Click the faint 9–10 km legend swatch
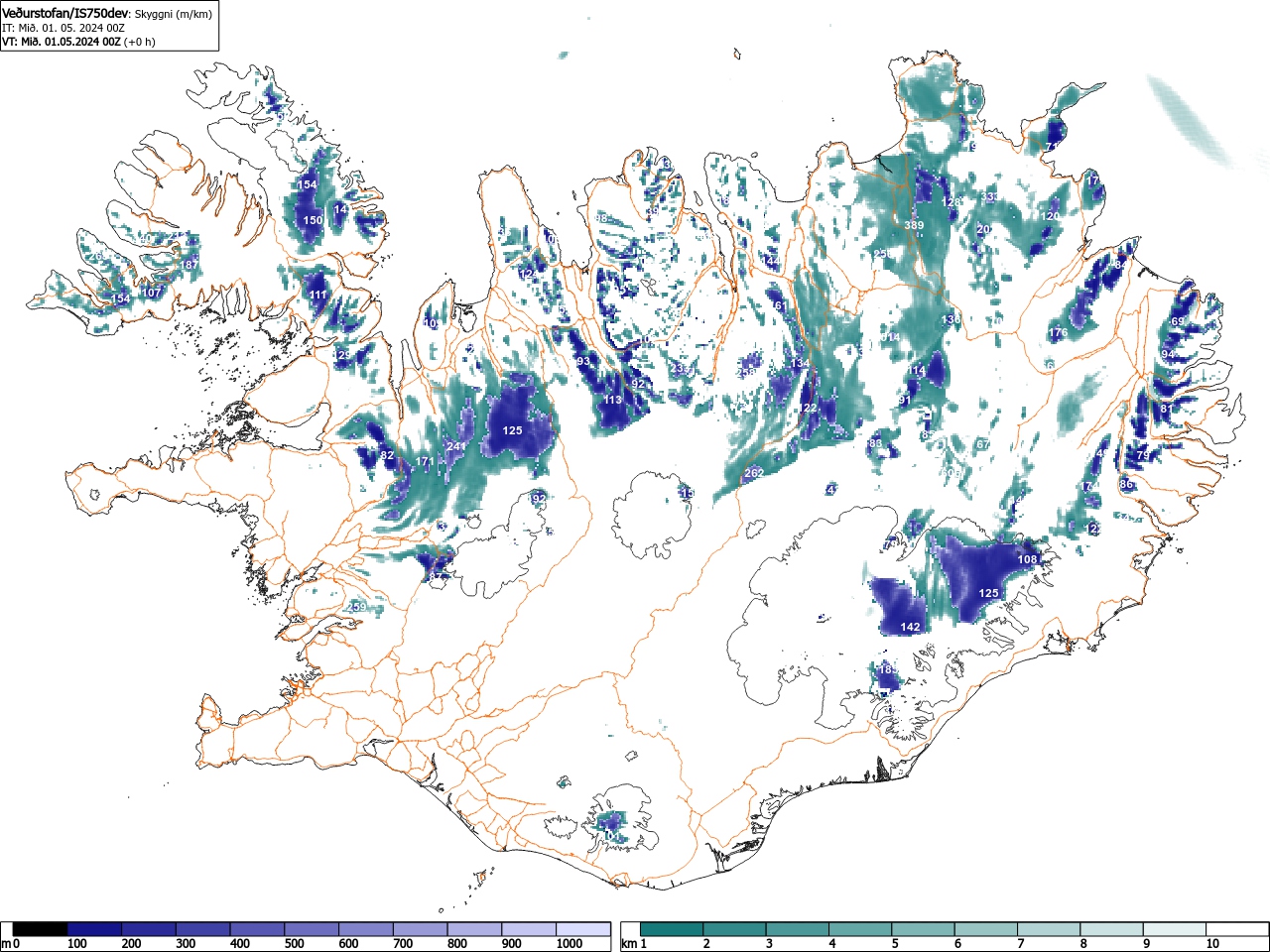1270x952 pixels. point(1177,929)
